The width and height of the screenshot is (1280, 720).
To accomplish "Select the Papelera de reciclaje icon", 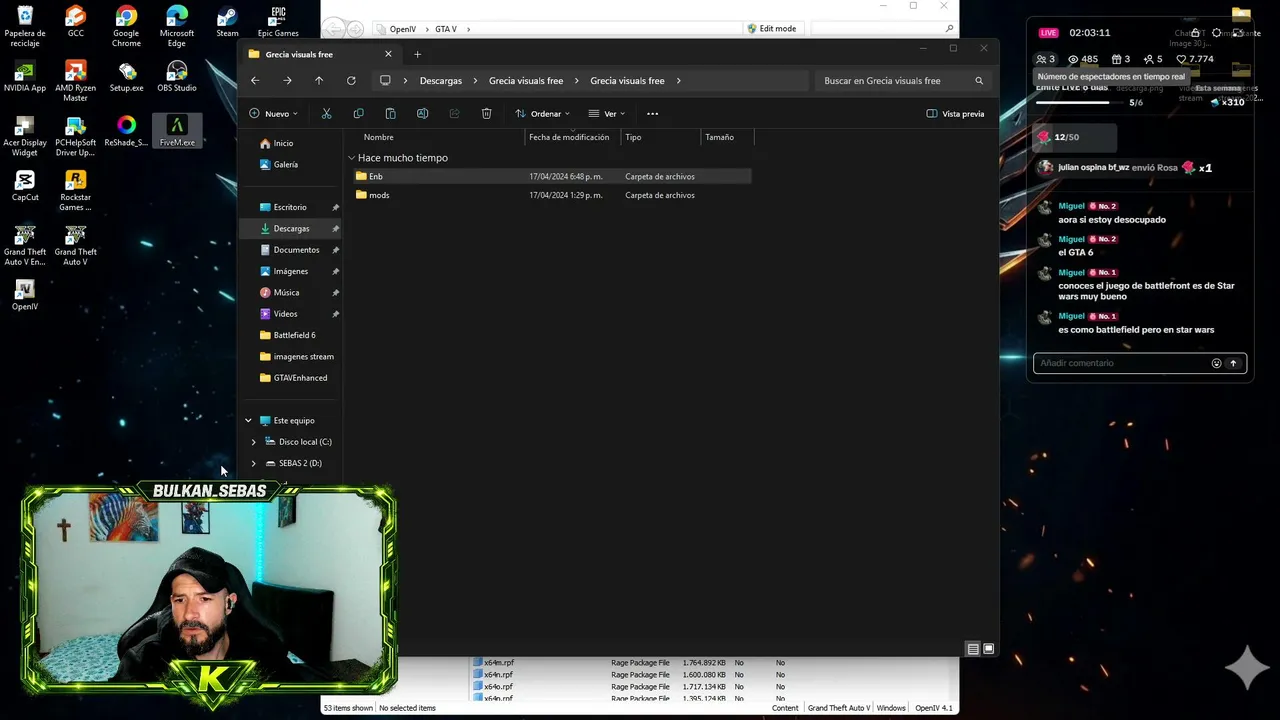I will [25, 27].
